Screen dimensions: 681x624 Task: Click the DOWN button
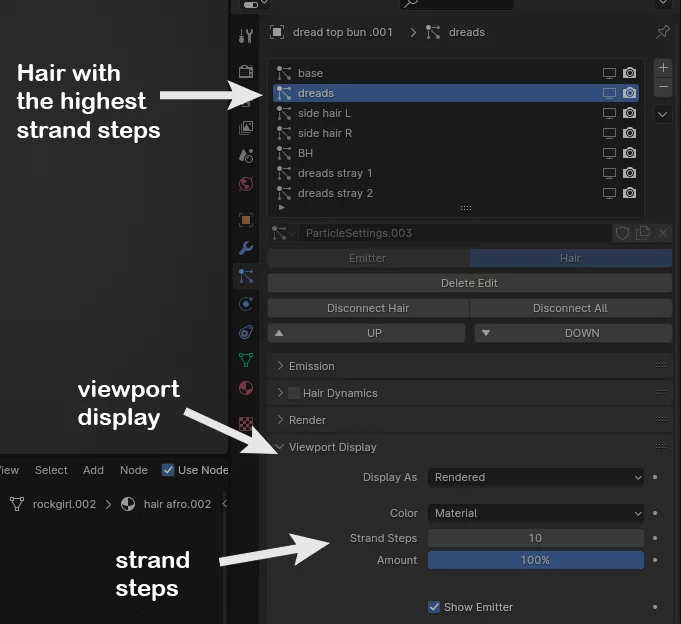[573, 333]
